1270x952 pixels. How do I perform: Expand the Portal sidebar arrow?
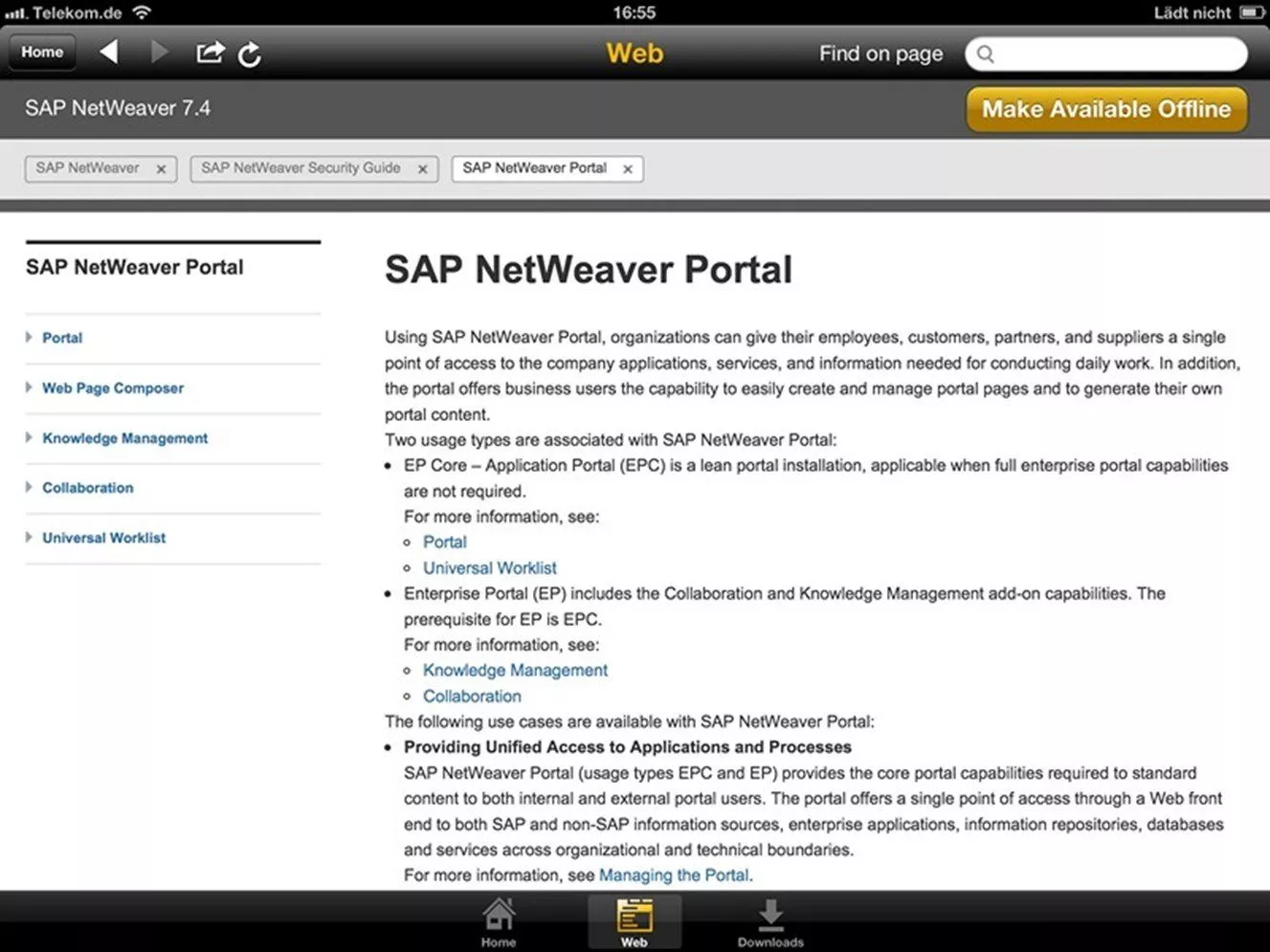point(30,338)
